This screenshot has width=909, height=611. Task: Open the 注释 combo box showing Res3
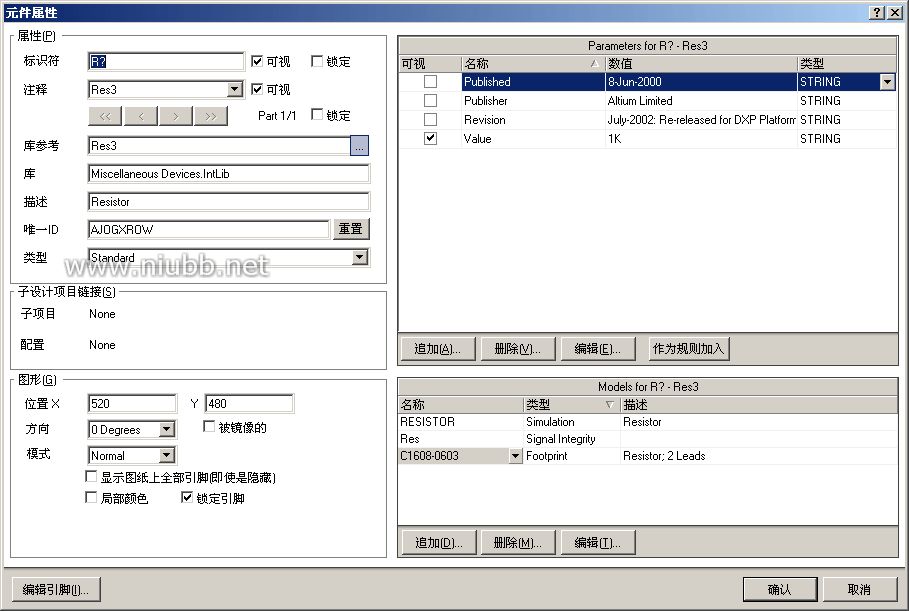[x=235, y=90]
